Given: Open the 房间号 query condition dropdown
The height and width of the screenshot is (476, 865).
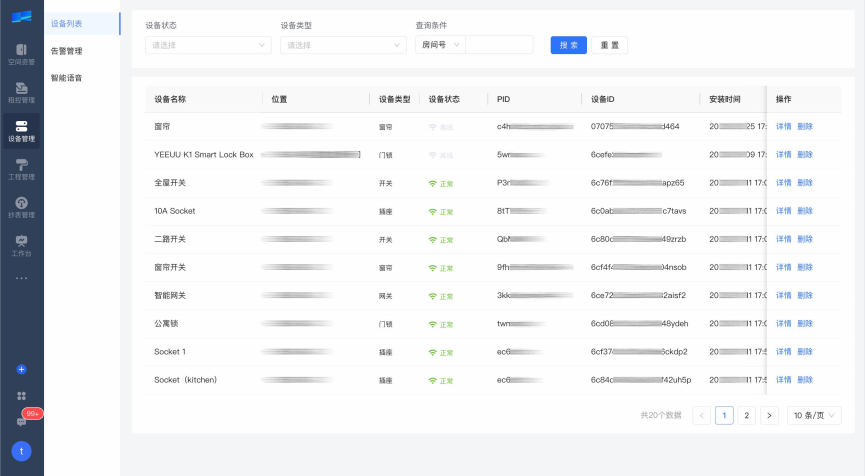Looking at the screenshot, I should pyautogui.click(x=440, y=45).
